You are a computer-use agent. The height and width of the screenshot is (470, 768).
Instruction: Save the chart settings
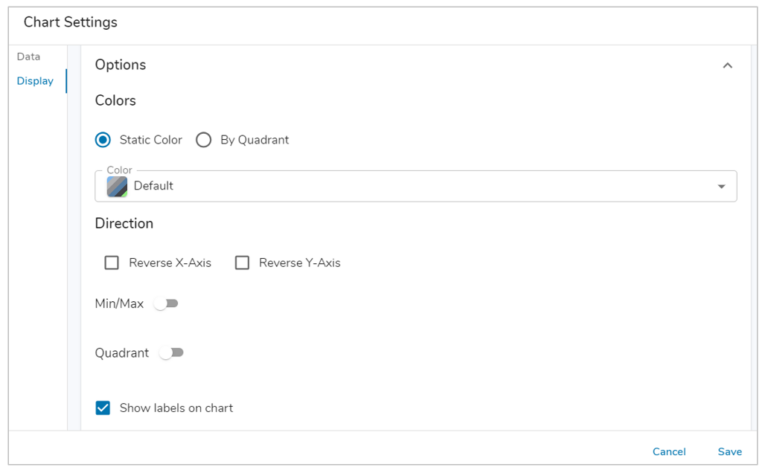pos(730,452)
